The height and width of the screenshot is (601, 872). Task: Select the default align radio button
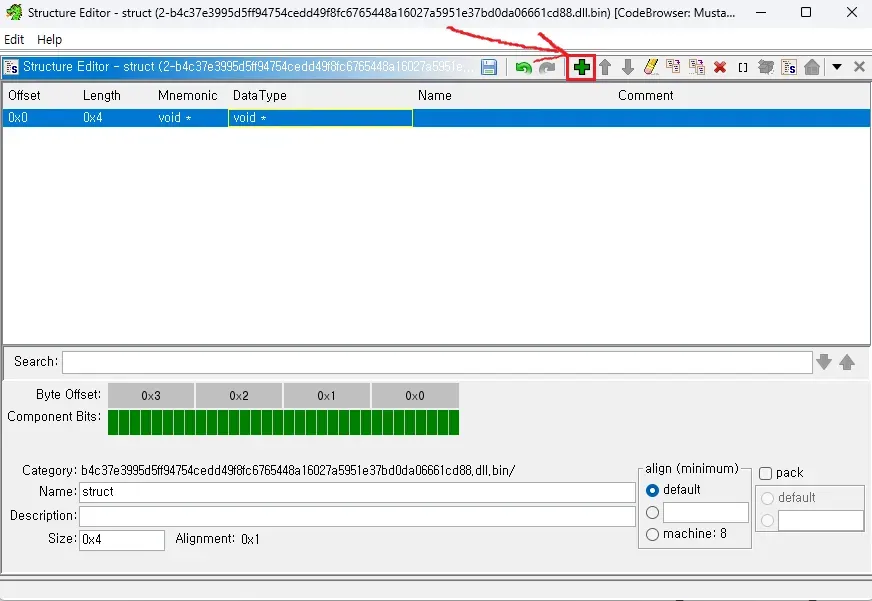point(653,490)
